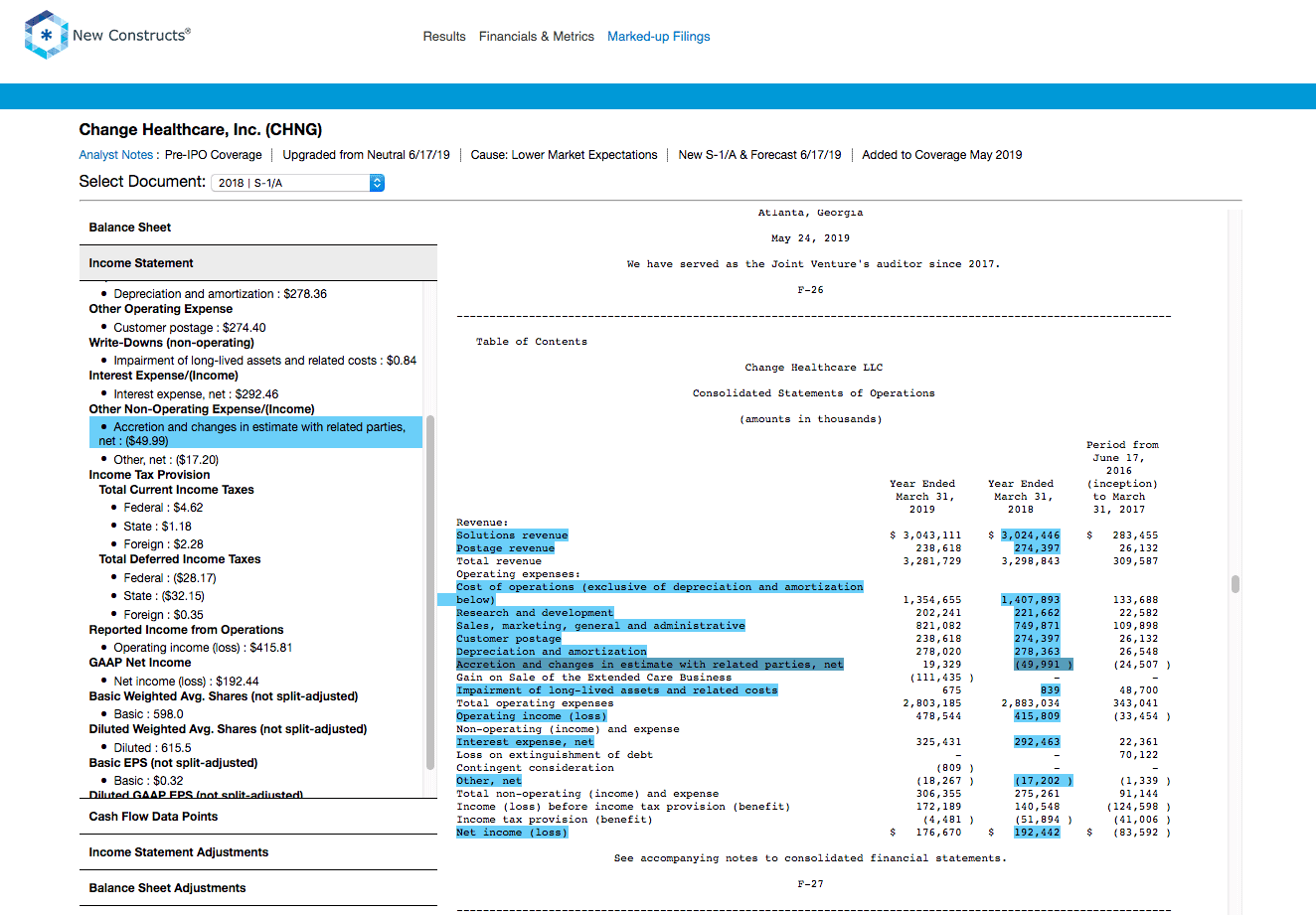Click highlighted Interest expense, net in filing
The width and height of the screenshot is (1316, 915).
pos(525,742)
